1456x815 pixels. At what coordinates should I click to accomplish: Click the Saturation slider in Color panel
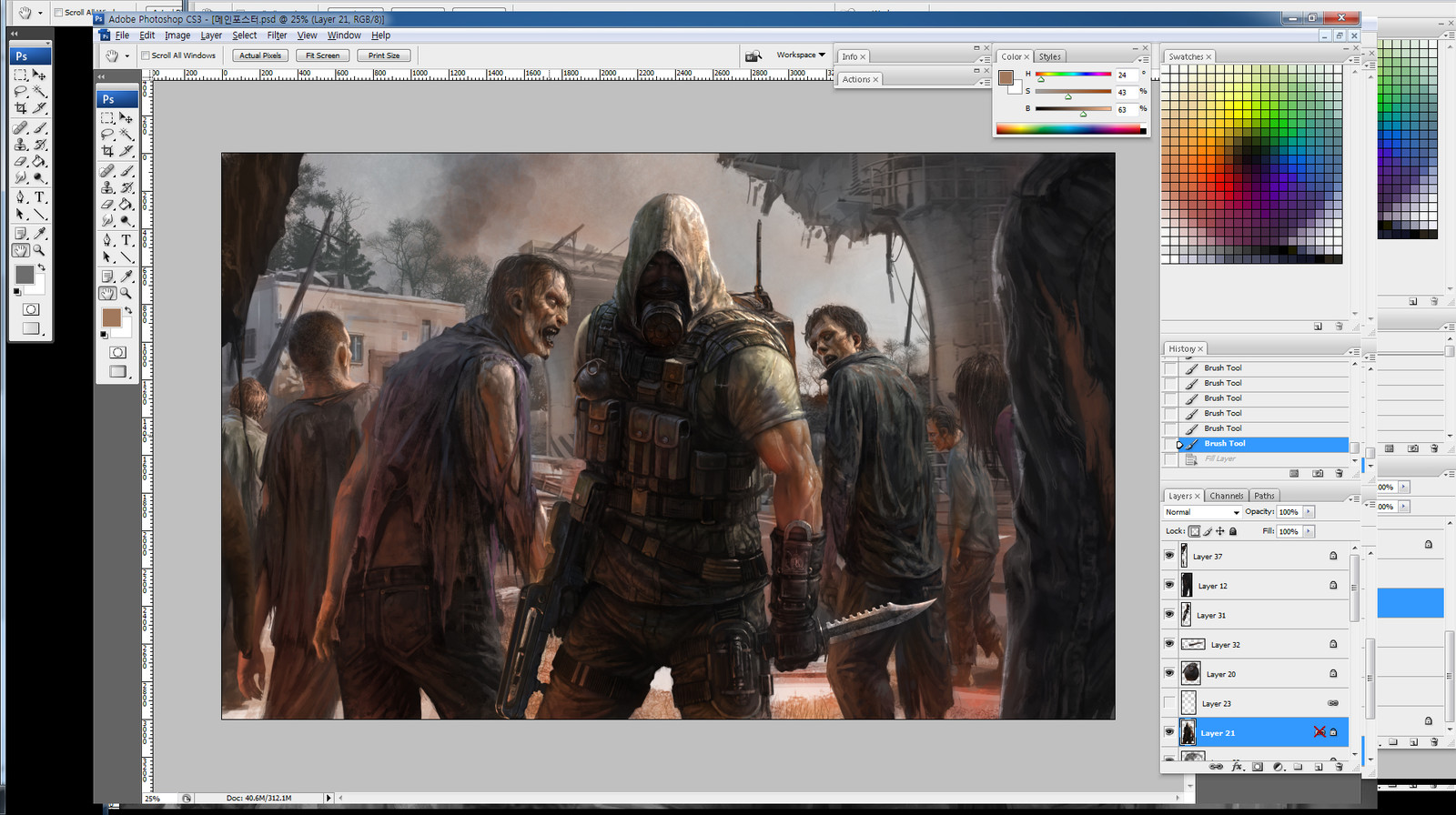coord(1073,91)
